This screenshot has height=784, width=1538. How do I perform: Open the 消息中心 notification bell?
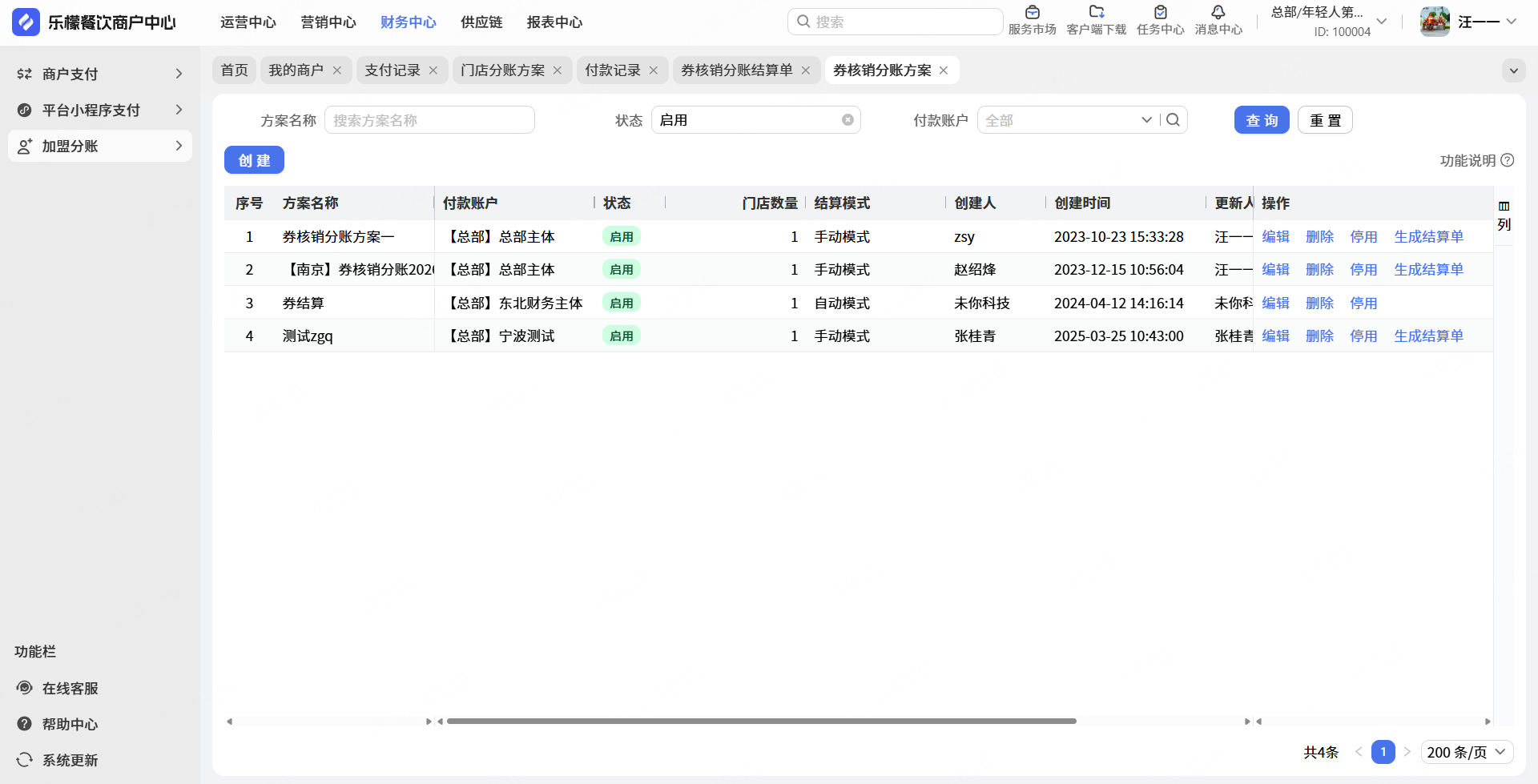tap(1218, 12)
